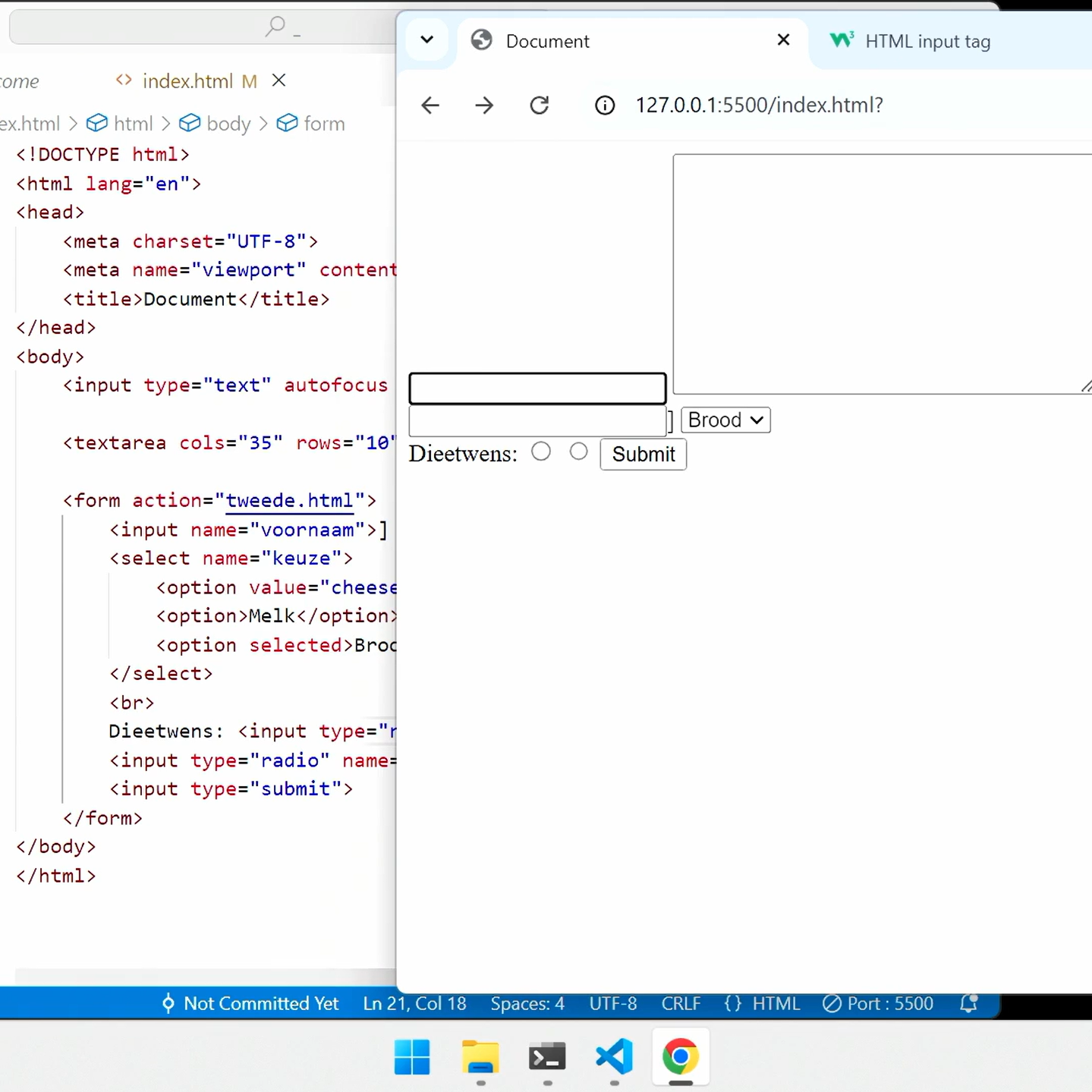1092x1092 pixels.
Task: Open File Explorer from taskbar
Action: pyautogui.click(x=480, y=1056)
